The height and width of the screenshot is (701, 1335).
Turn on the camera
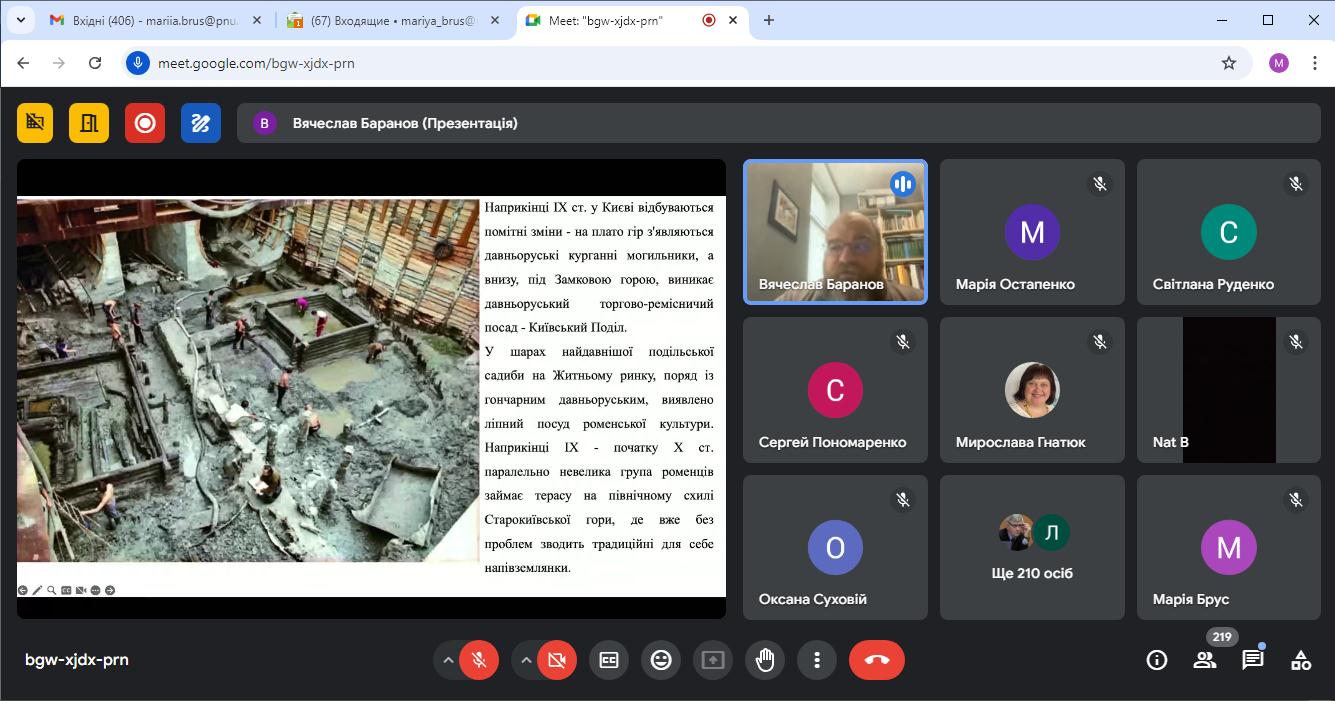click(x=557, y=660)
